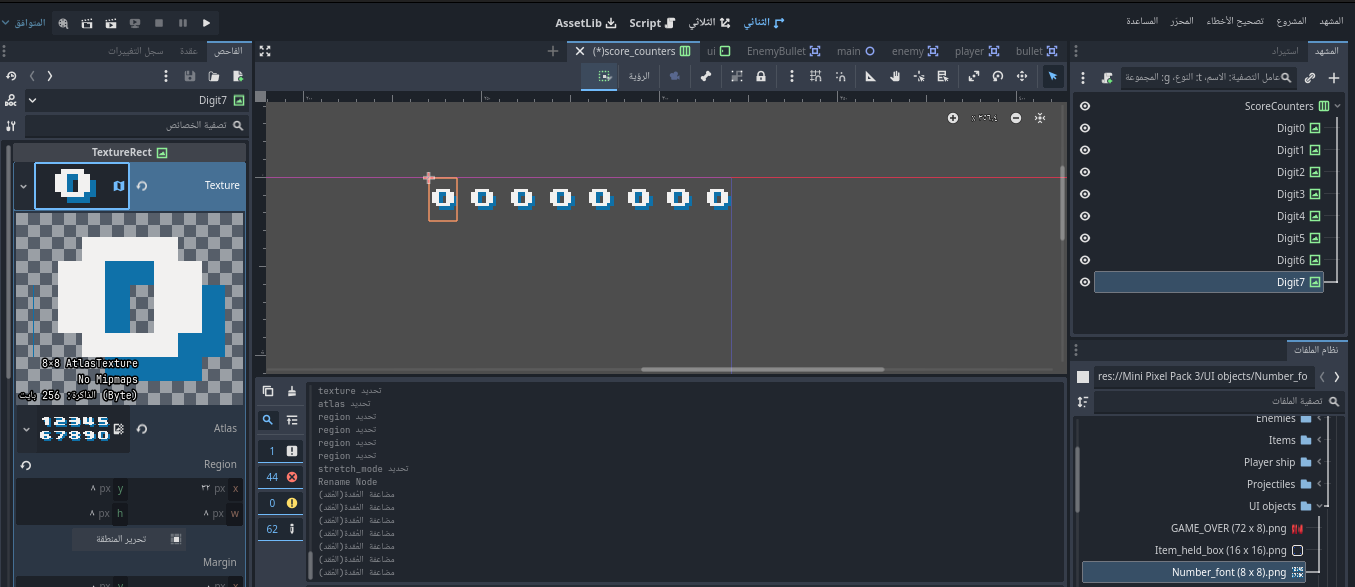Toggle the error messages filter showing 44
The height and width of the screenshot is (587, 1355).
[x=280, y=477]
